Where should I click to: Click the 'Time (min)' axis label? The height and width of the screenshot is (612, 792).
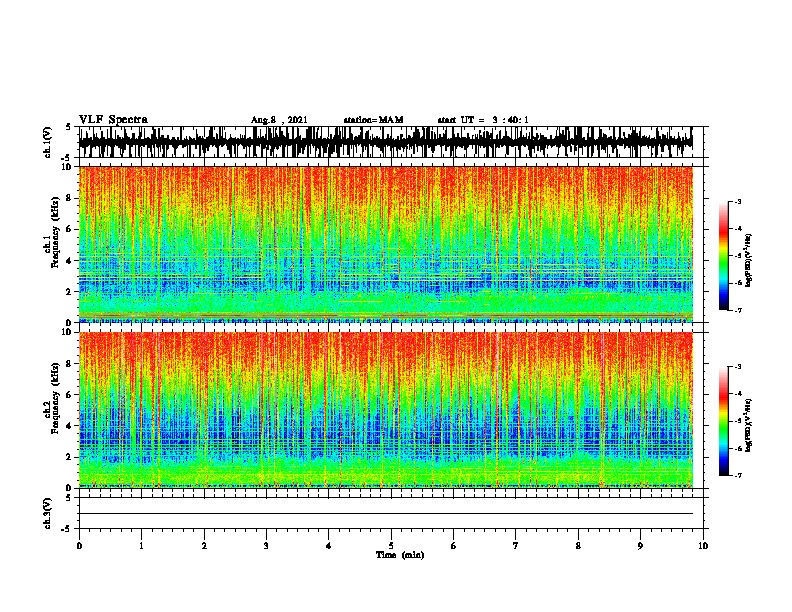pyautogui.click(x=400, y=555)
